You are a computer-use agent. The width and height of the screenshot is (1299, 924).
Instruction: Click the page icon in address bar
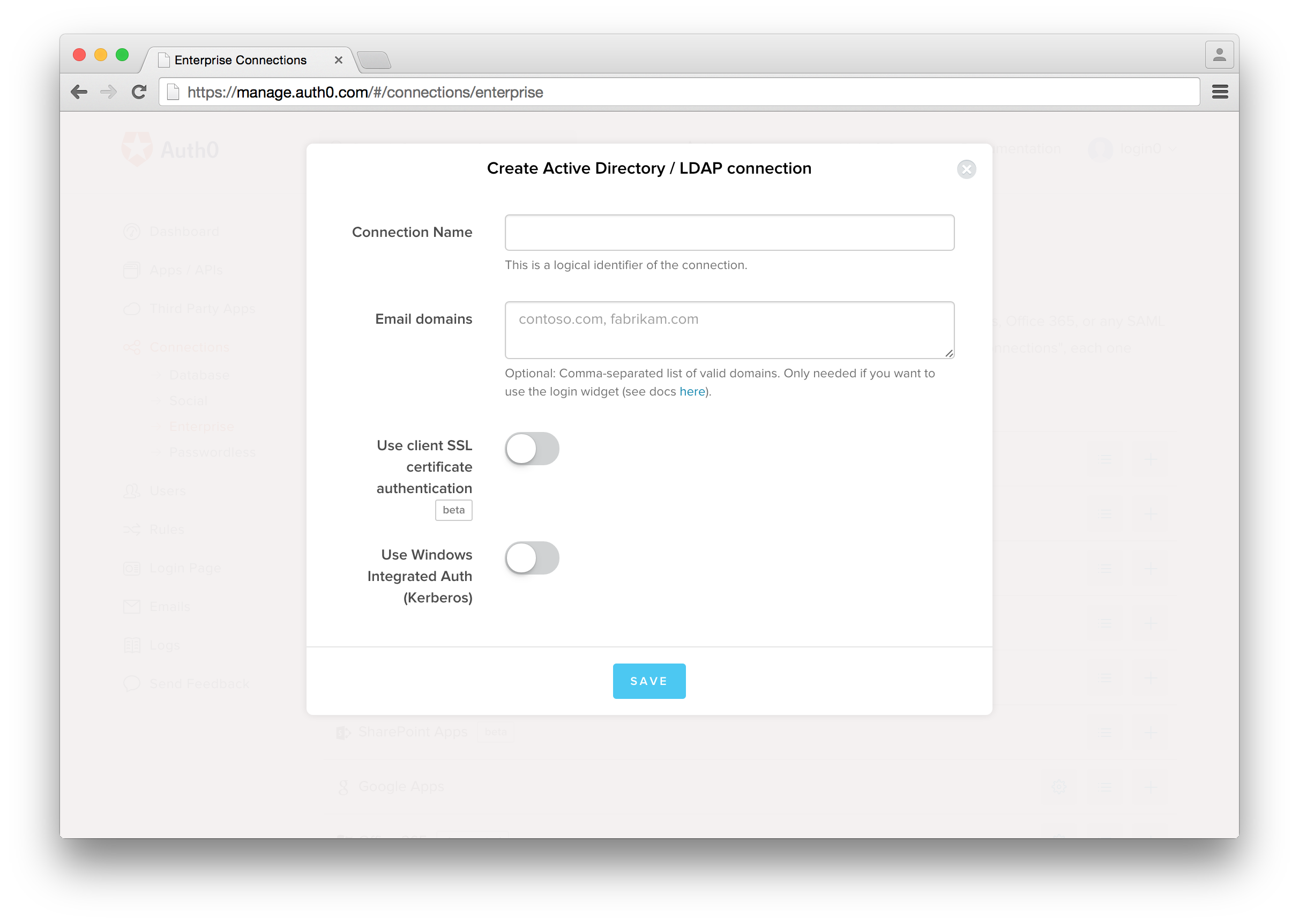coord(173,92)
